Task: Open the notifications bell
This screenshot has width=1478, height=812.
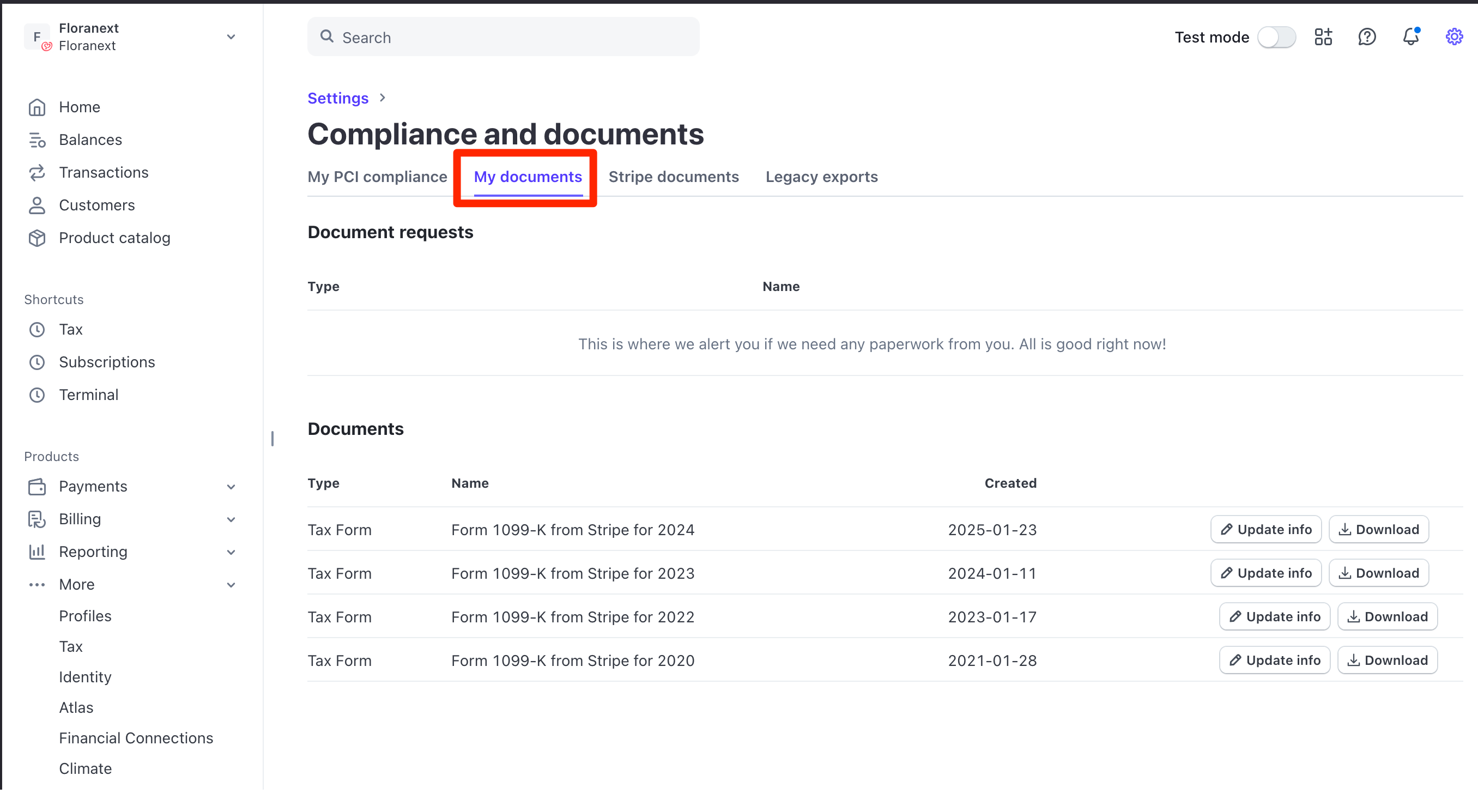Action: (1410, 37)
